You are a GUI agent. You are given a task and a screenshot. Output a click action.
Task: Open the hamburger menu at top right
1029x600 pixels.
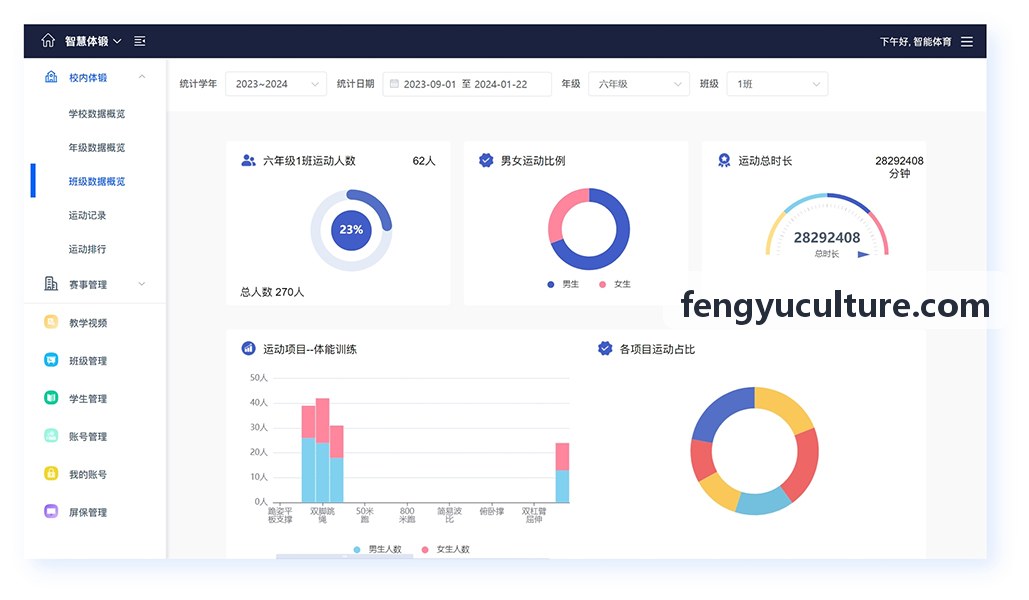[x=967, y=41]
